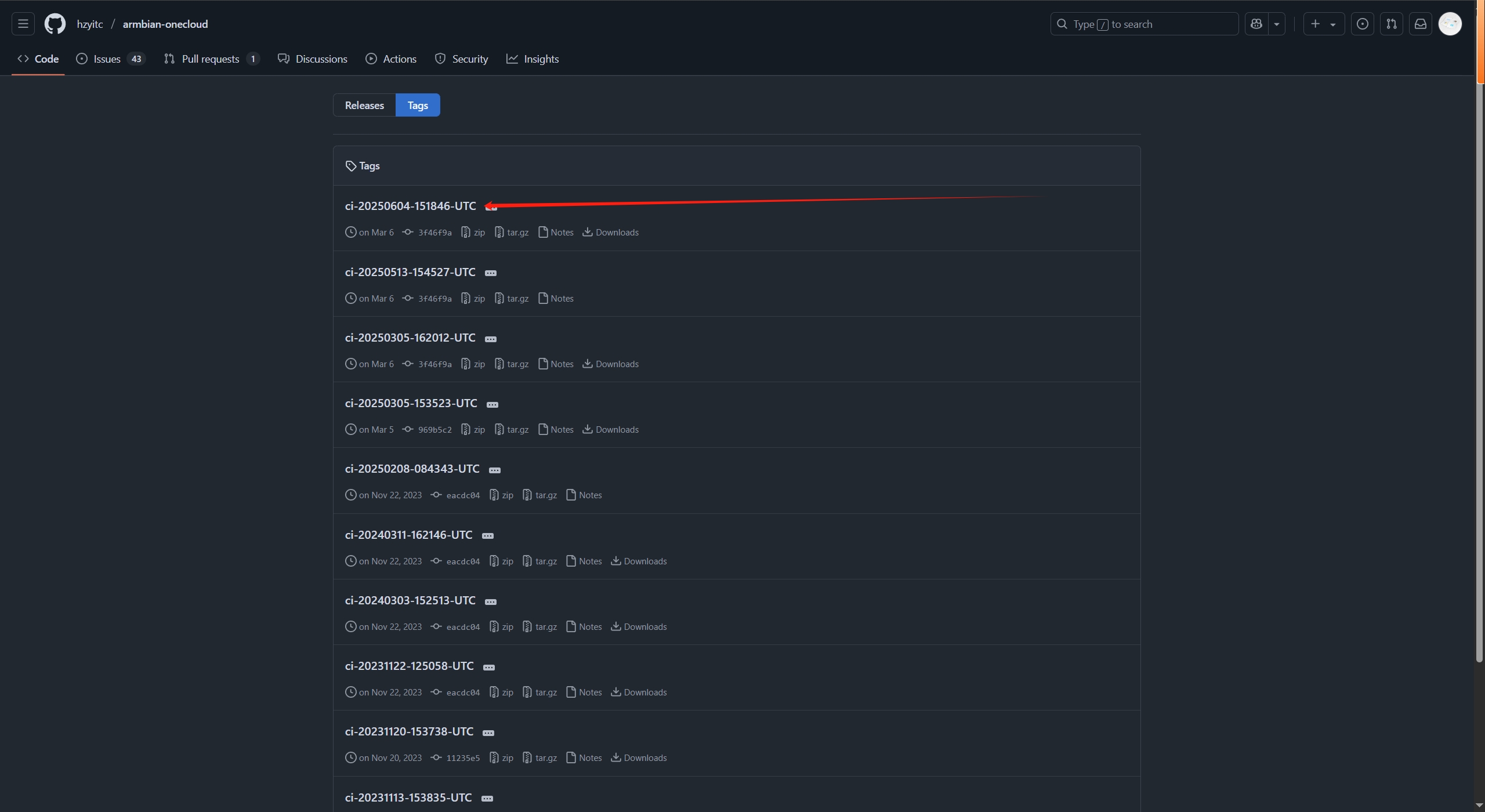Open Downloads for ci-20231120-153738-UTC

point(639,757)
